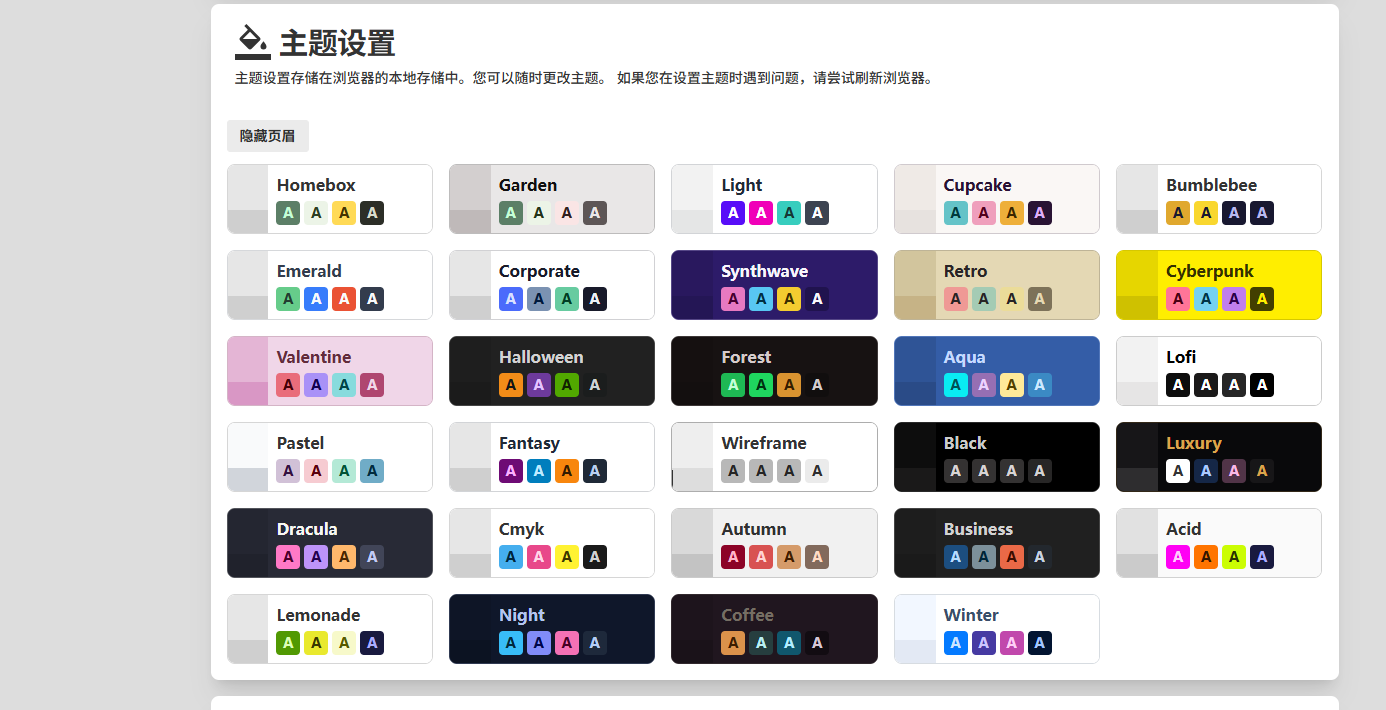Choose the Retro theme
This screenshot has height=710, width=1386.
pyautogui.click(x=997, y=285)
